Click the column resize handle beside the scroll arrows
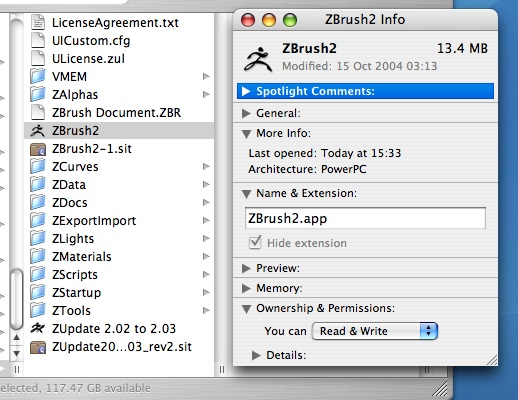This screenshot has height=400, width=518. click(17, 369)
